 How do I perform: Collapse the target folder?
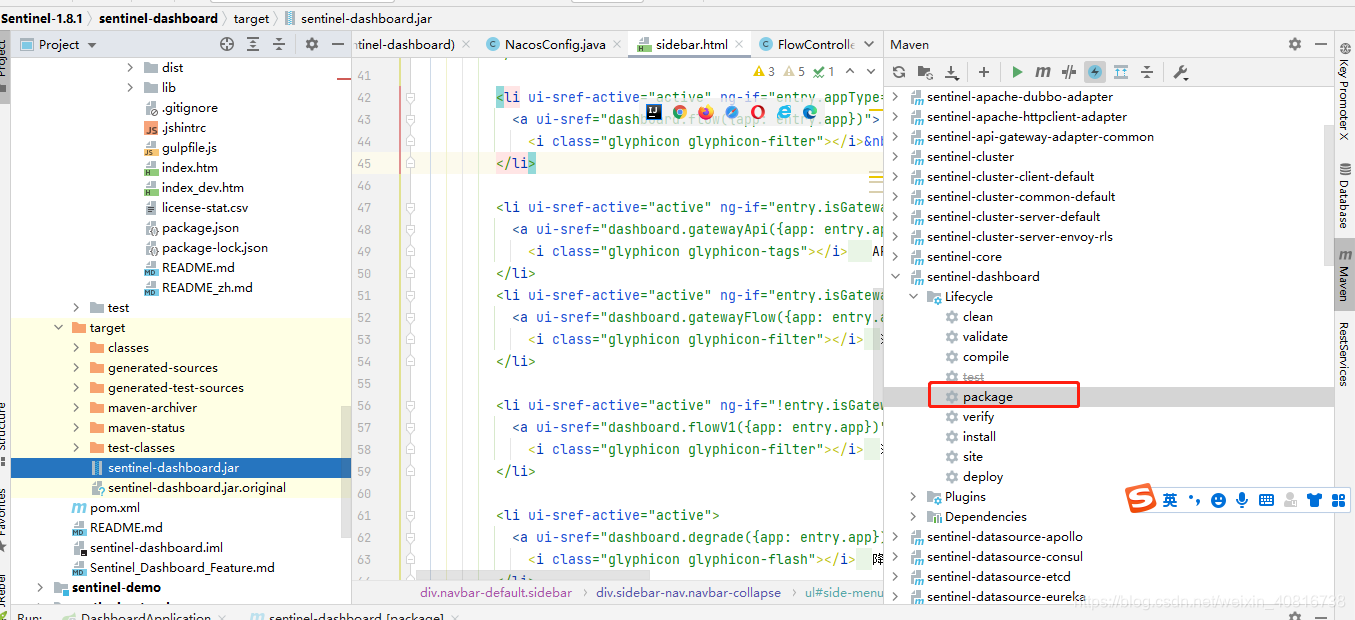59,327
